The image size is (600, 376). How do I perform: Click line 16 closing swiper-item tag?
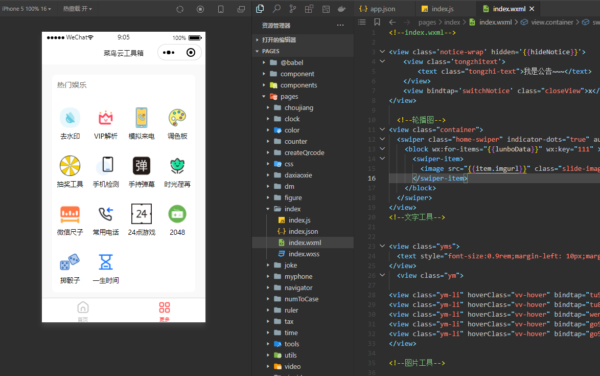[440, 178]
